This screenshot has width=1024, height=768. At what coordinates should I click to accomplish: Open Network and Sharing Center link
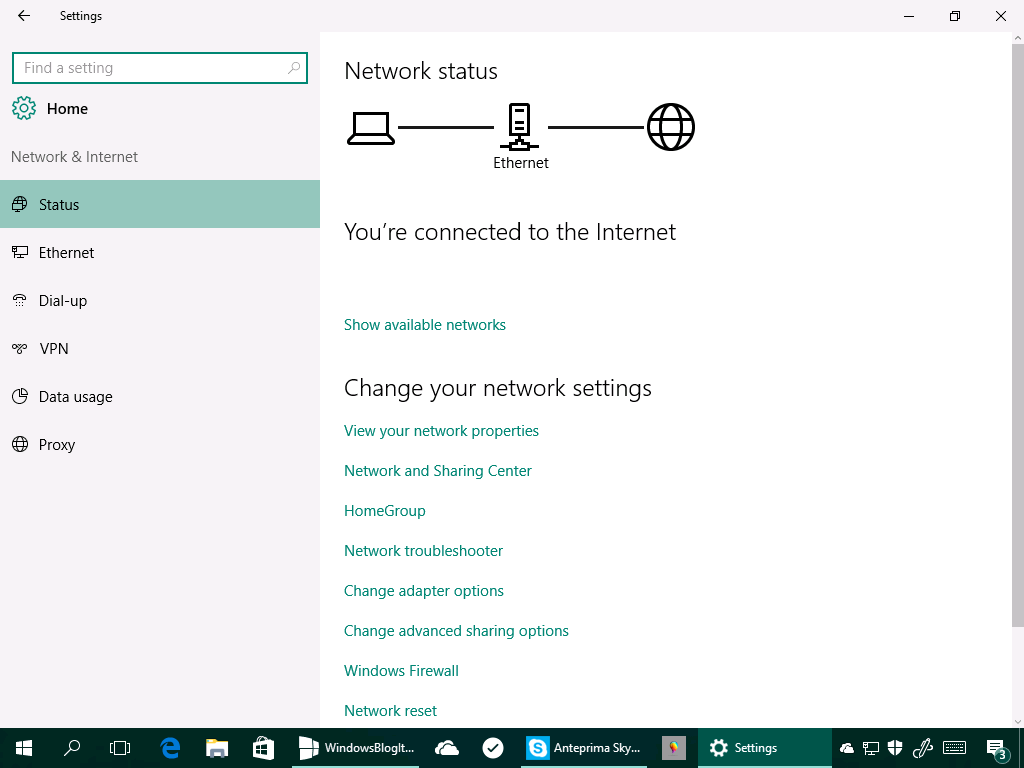click(x=438, y=471)
